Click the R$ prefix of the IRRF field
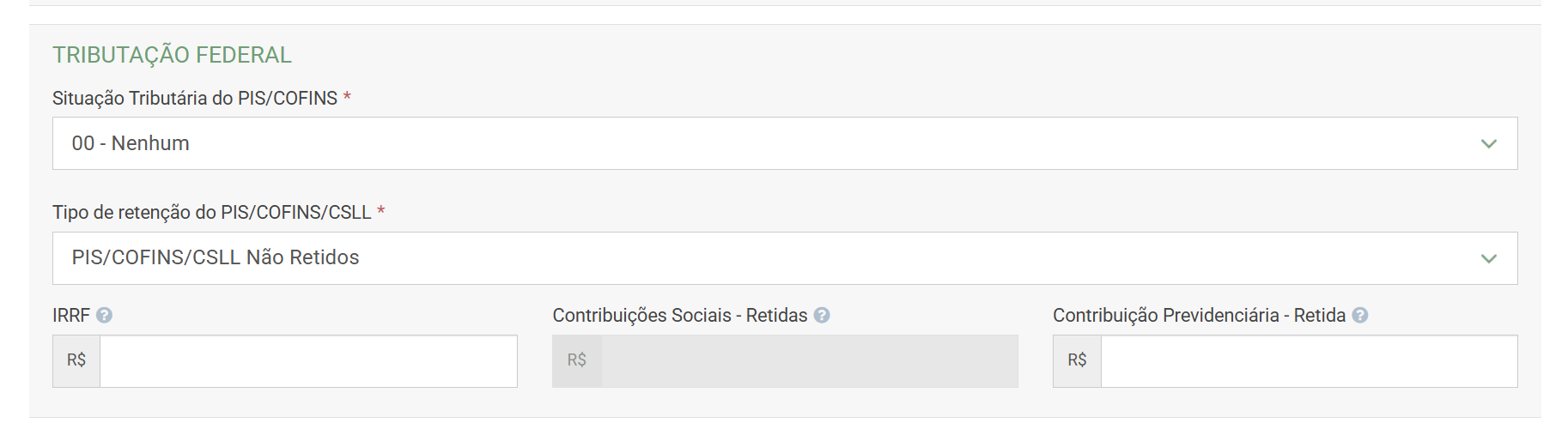 pos(76,361)
